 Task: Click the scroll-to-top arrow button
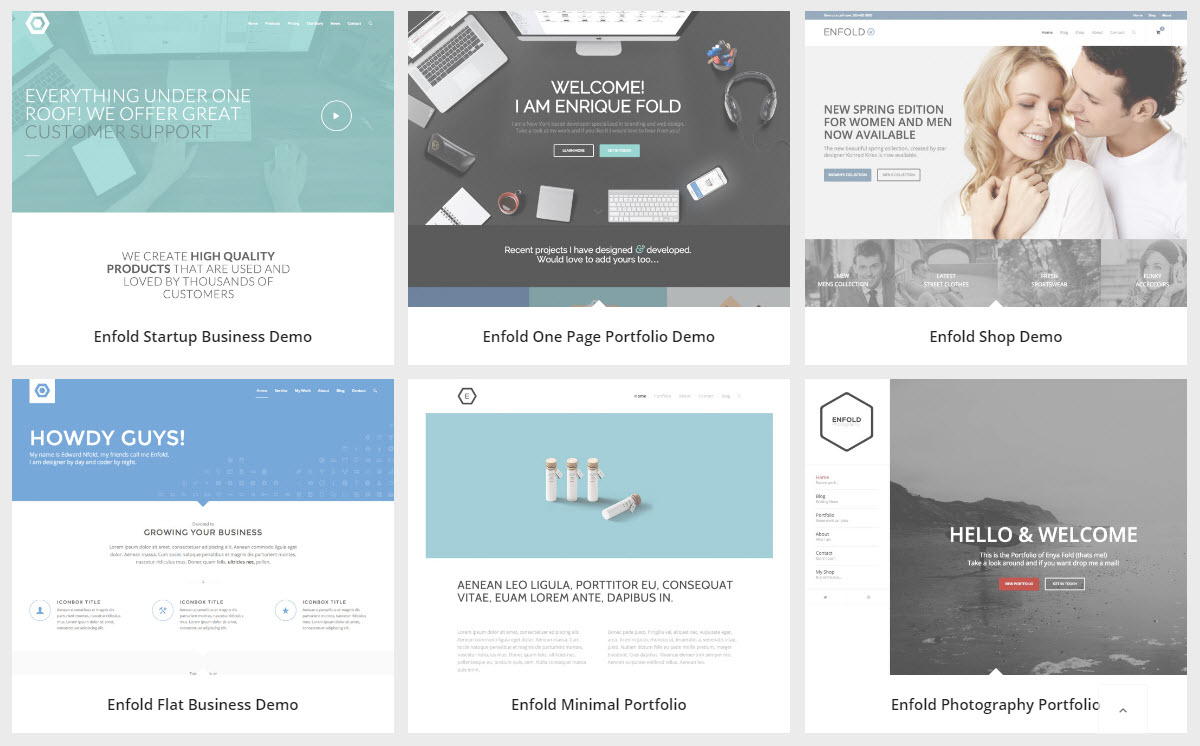[1122, 710]
